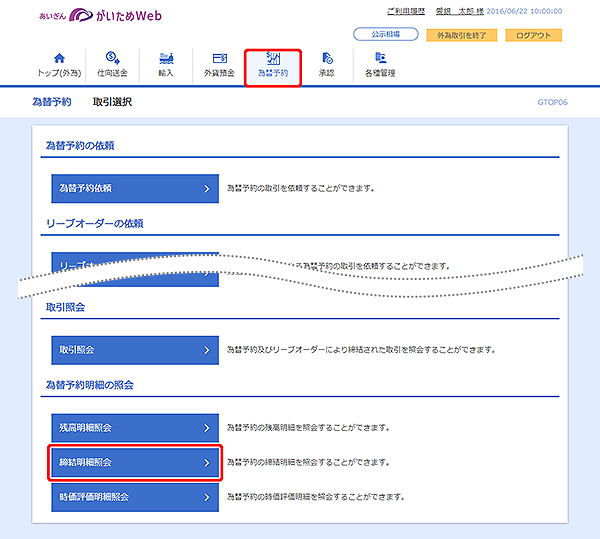Open 締結明細照会 button
The image size is (600, 539).
pyautogui.click(x=135, y=462)
